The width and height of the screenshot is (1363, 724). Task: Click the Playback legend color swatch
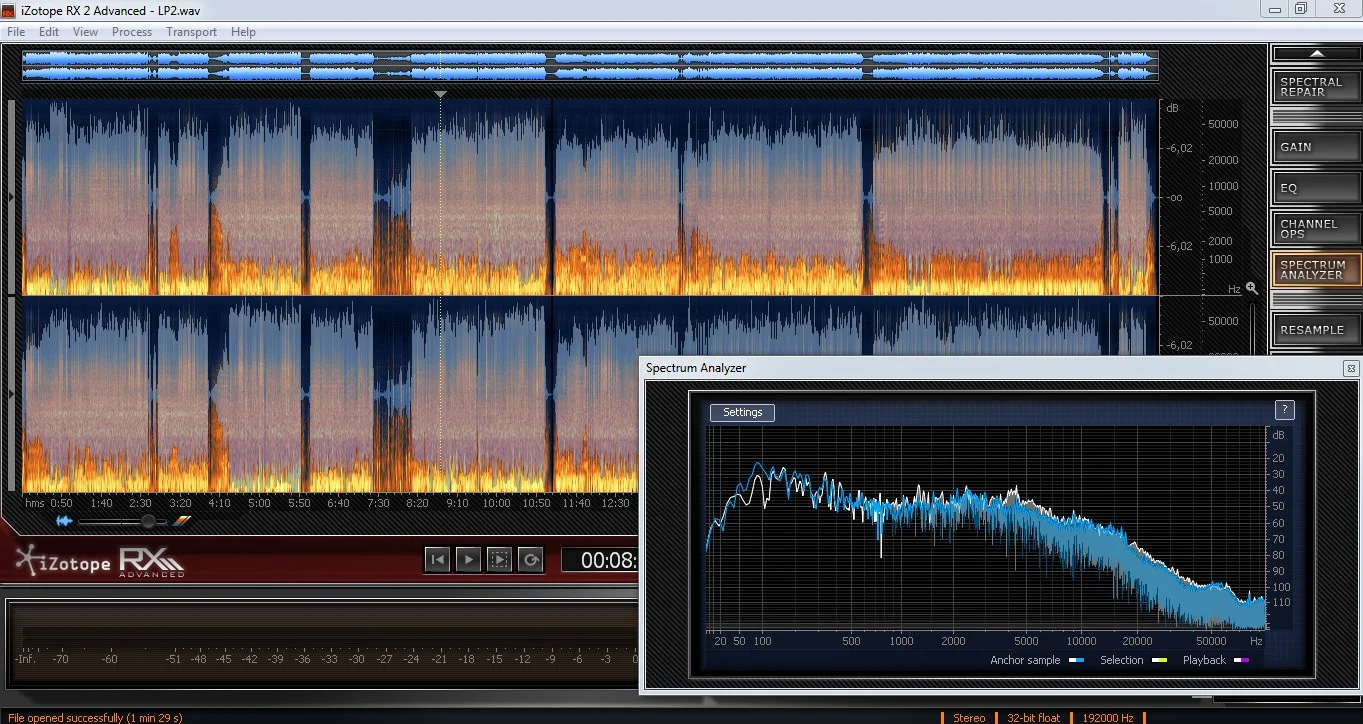click(x=1241, y=661)
